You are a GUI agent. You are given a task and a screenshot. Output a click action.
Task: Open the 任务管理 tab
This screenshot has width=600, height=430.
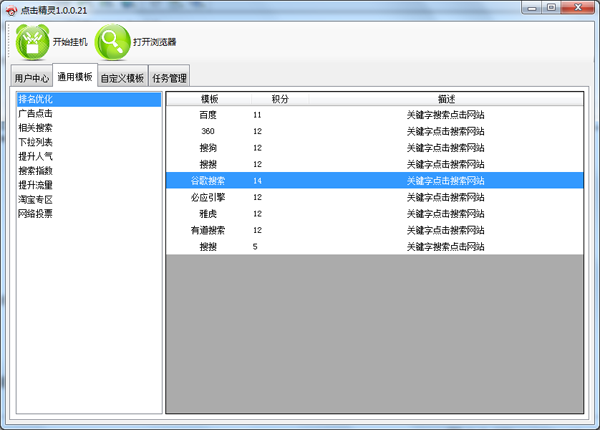click(169, 78)
